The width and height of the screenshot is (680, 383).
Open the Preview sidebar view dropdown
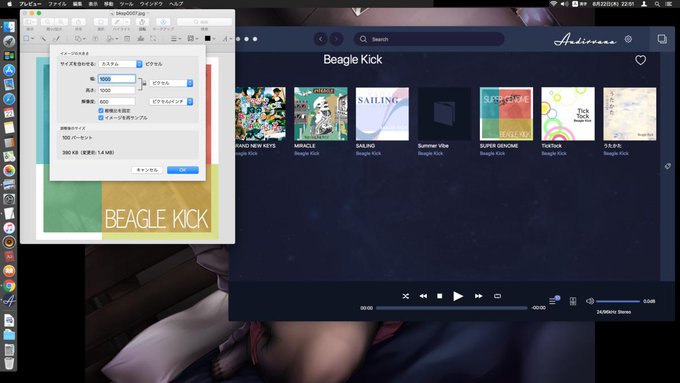[30, 22]
